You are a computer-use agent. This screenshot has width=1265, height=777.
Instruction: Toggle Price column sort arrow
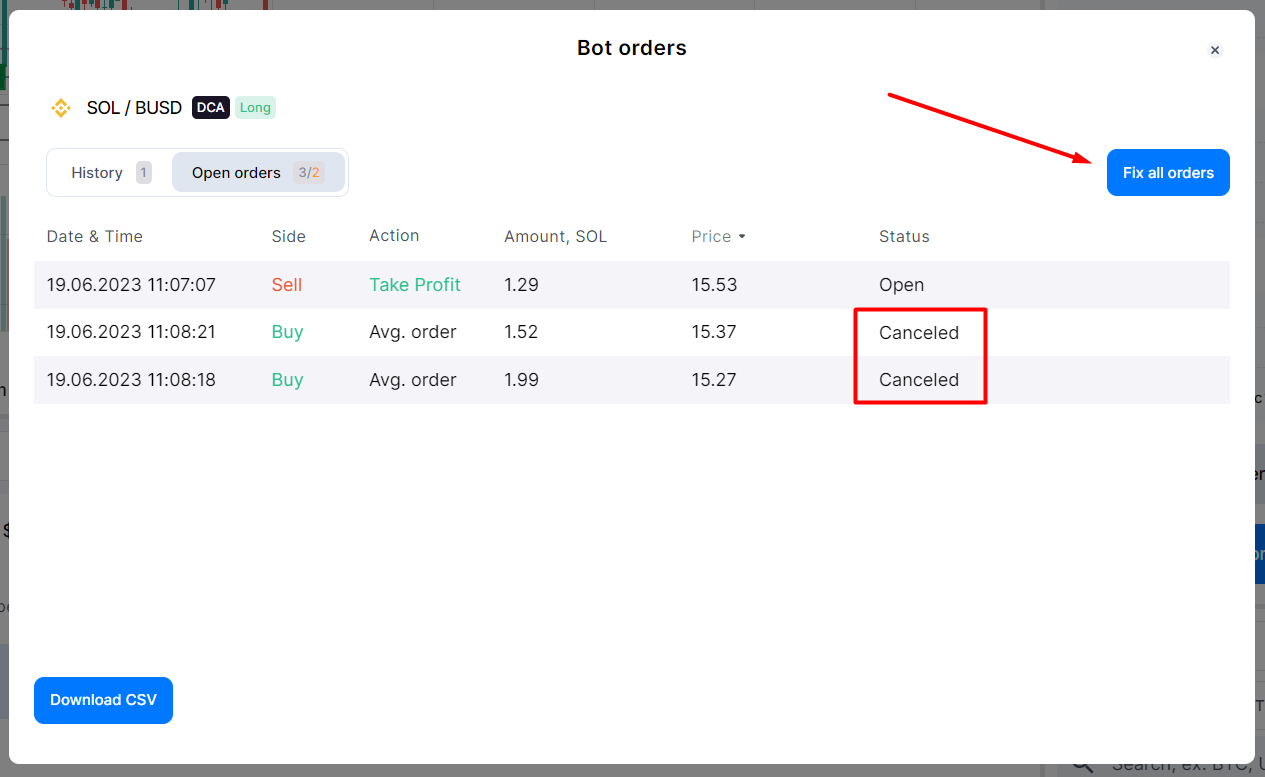pos(742,237)
